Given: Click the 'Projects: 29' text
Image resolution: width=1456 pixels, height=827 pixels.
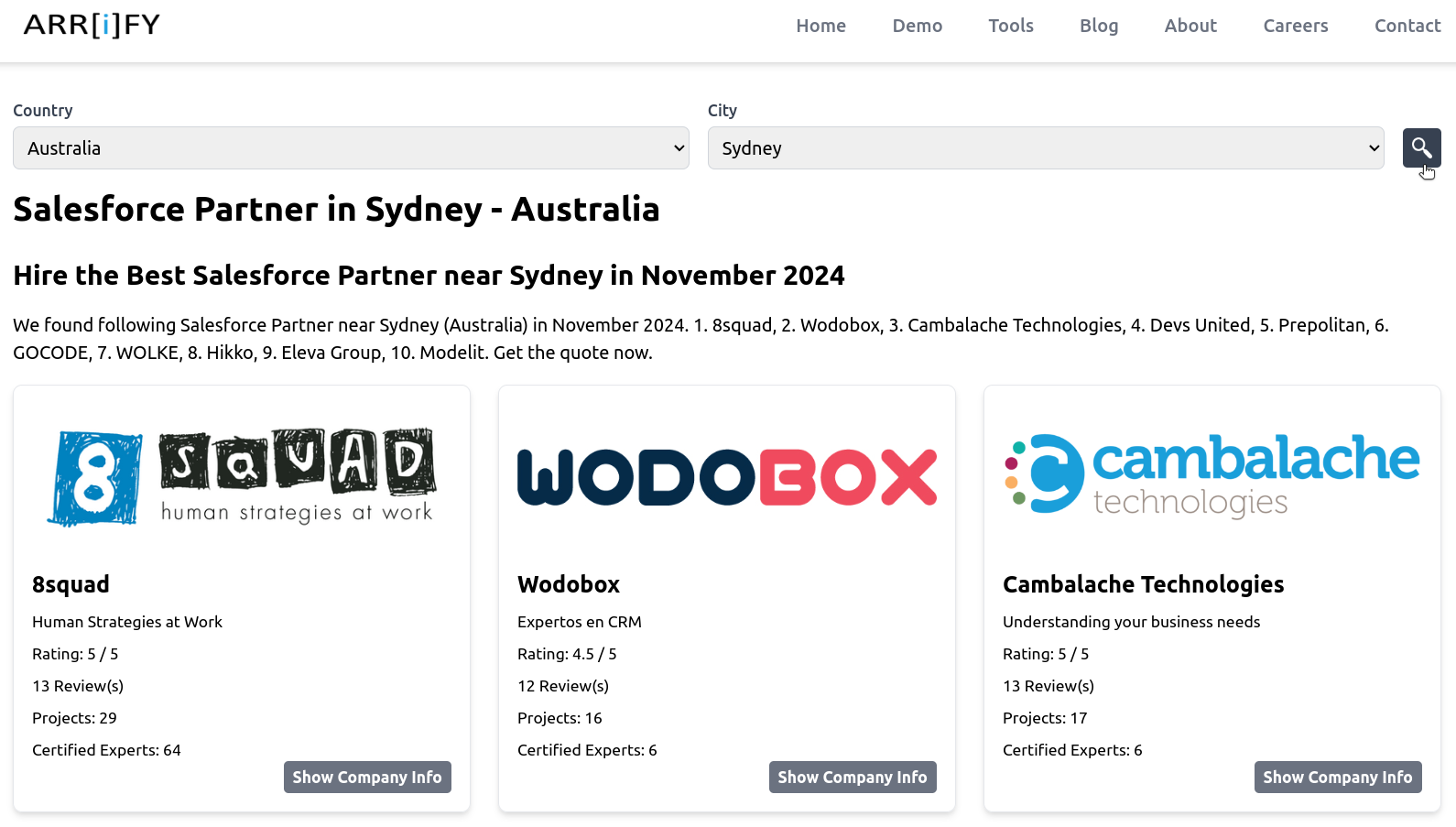Looking at the screenshot, I should [x=74, y=718].
